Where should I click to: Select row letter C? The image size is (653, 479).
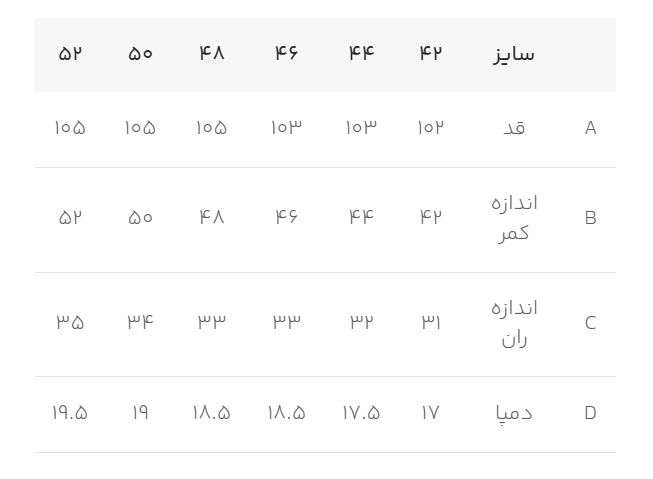[x=590, y=323]
